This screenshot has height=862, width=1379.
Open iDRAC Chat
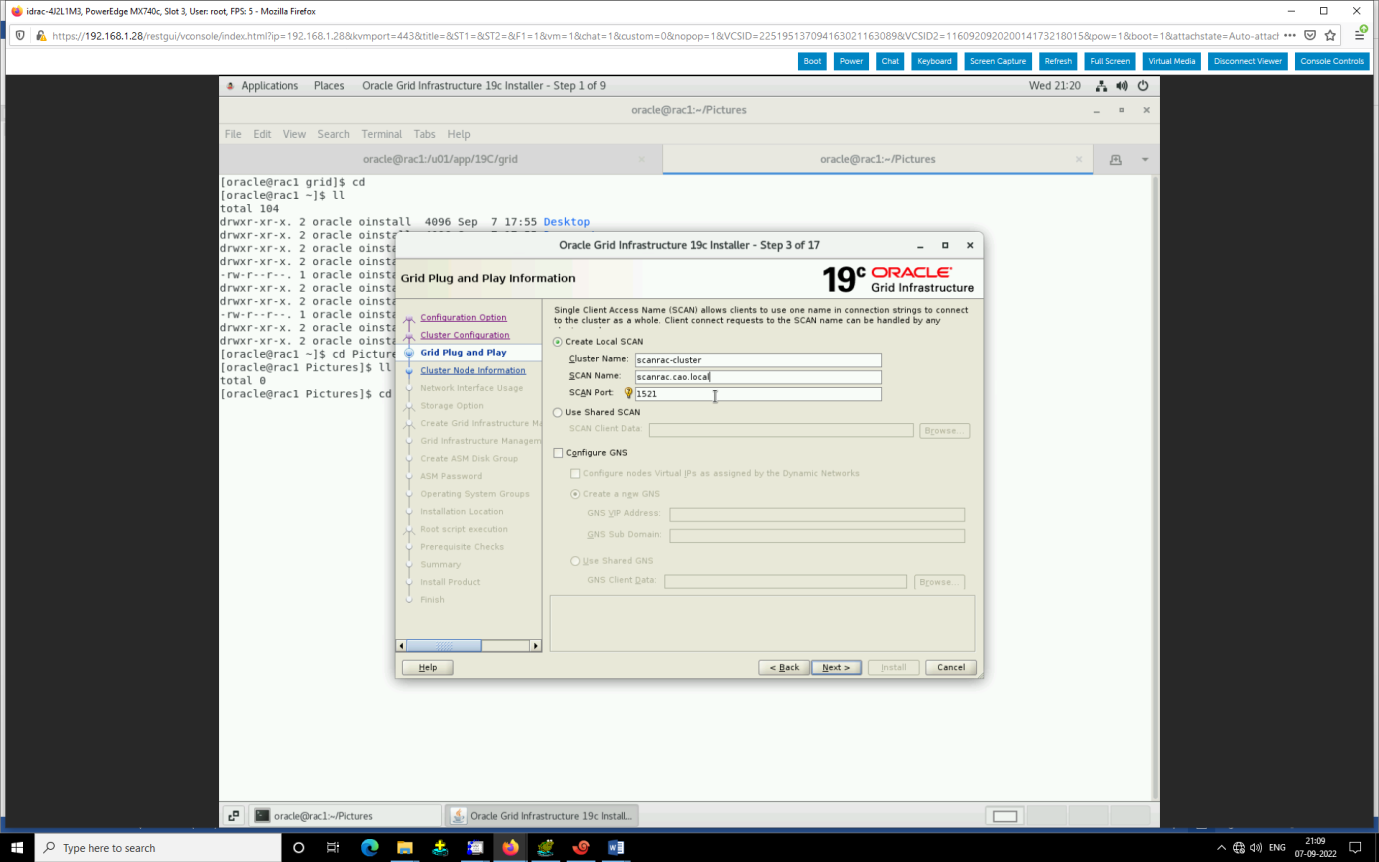(x=890, y=61)
